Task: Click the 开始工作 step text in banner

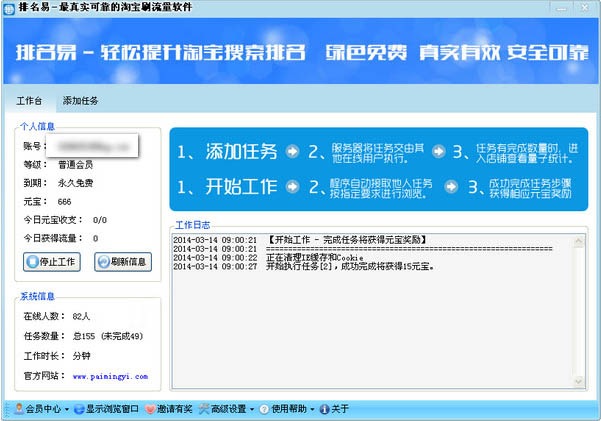Action: 241,187
